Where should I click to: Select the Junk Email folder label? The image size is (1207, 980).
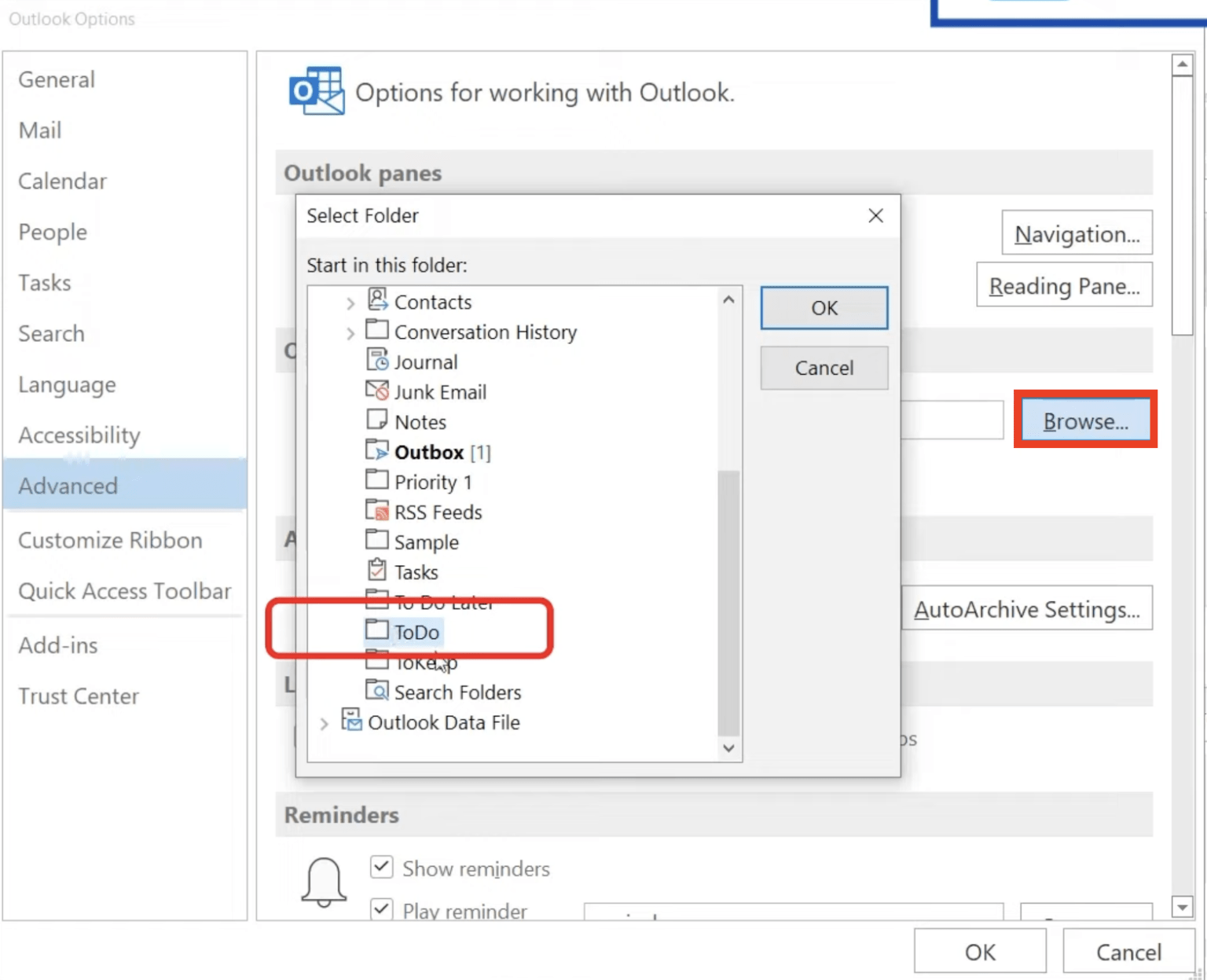[440, 392]
